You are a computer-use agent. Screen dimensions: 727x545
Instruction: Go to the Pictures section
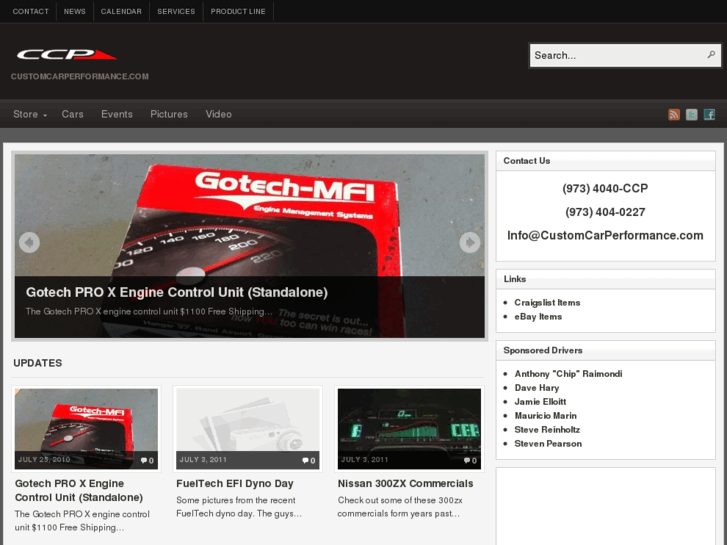[169, 114]
